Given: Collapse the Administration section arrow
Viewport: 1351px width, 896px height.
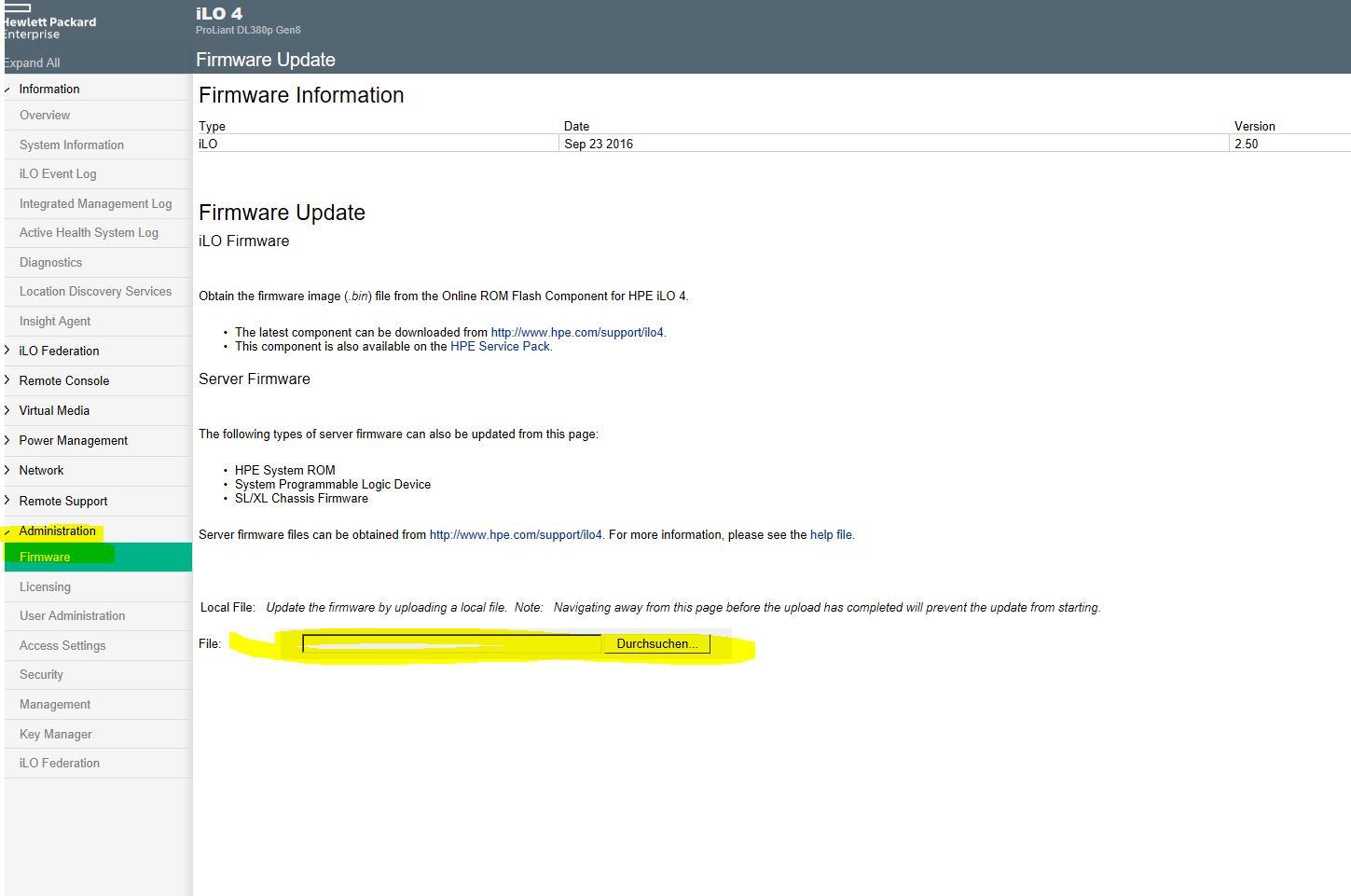Looking at the screenshot, I should click(7, 531).
